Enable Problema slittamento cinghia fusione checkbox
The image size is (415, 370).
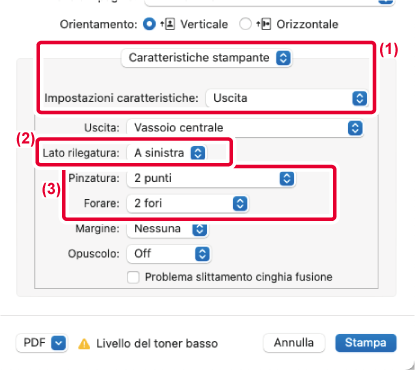pyautogui.click(x=133, y=277)
